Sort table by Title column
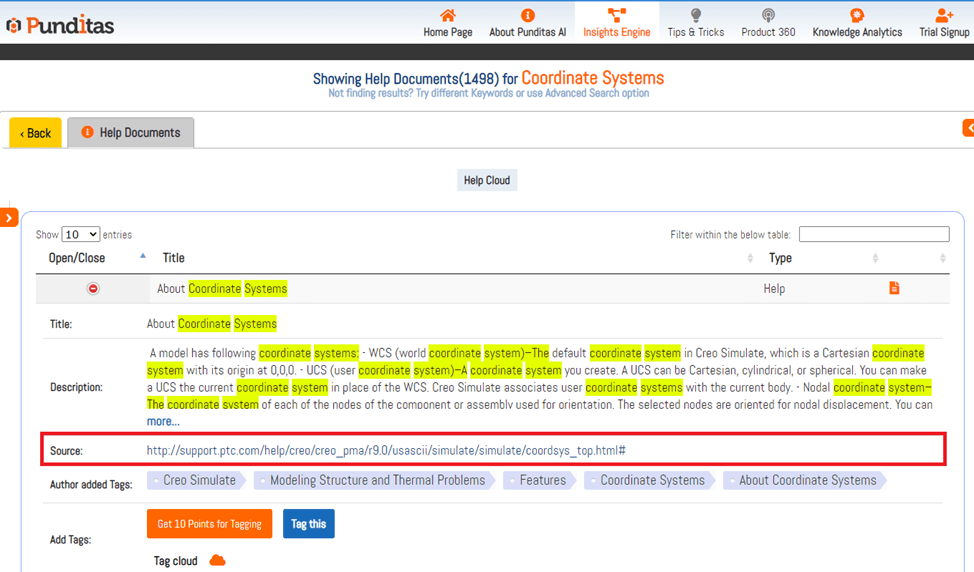The image size is (974, 572). click(174, 258)
